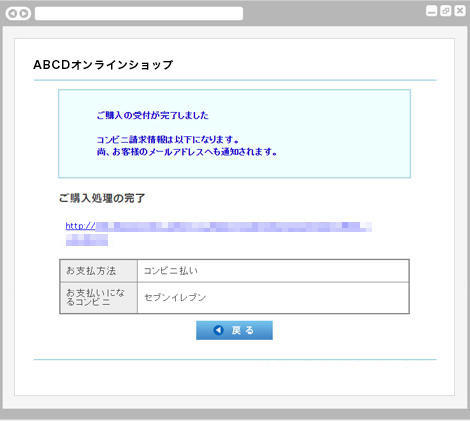Click the ご購入処理の完了 heading
470x421 pixels.
click(102, 198)
